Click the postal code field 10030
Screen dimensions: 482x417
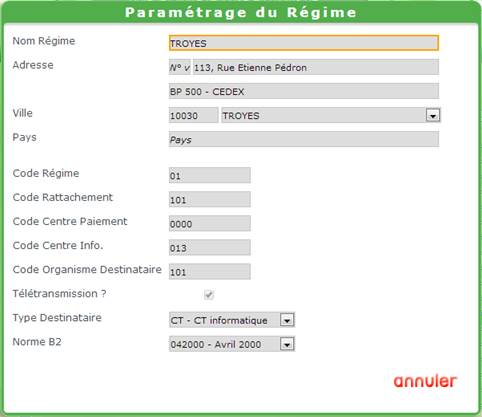click(x=193, y=115)
